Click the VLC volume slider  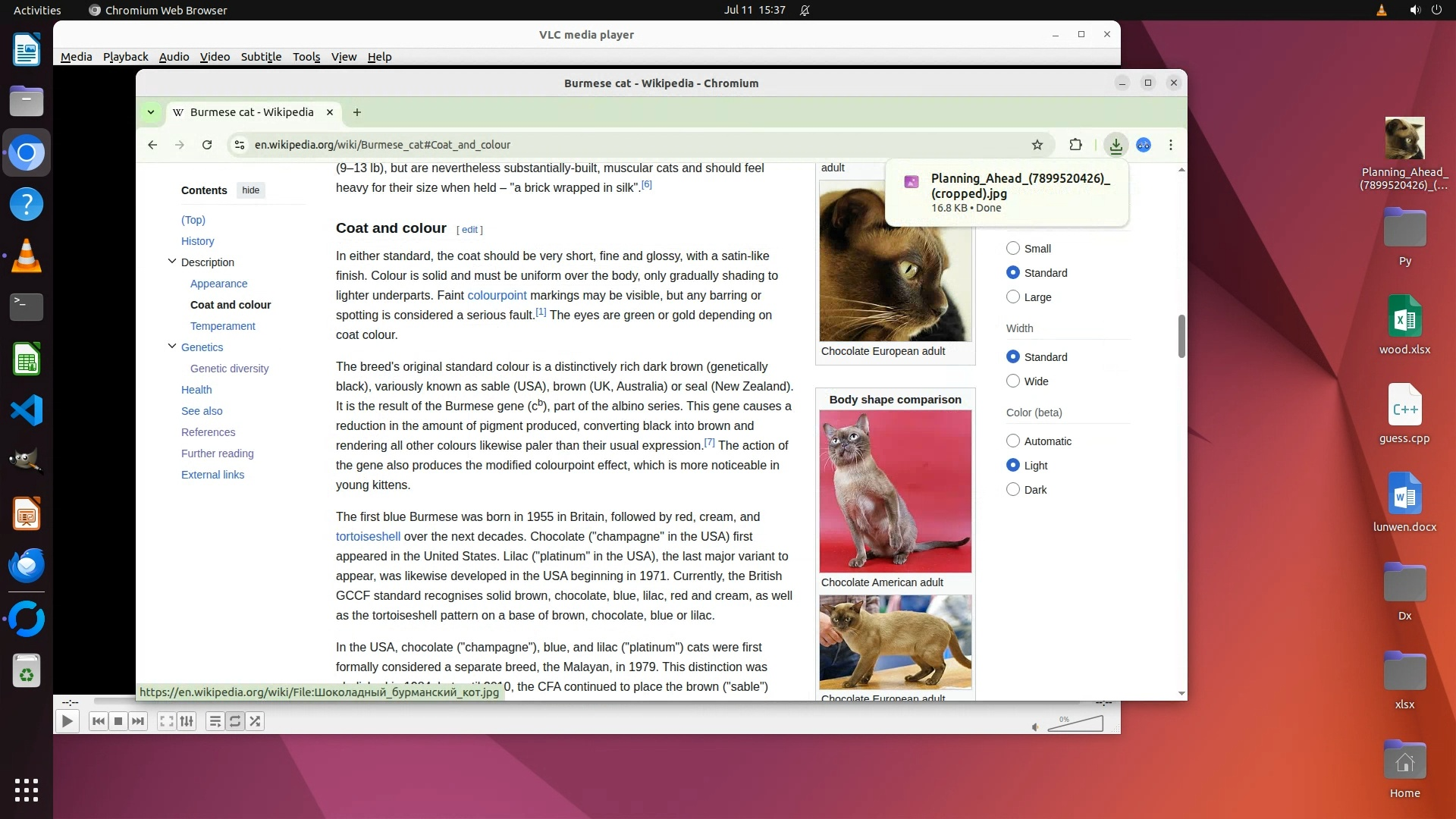[1075, 726]
